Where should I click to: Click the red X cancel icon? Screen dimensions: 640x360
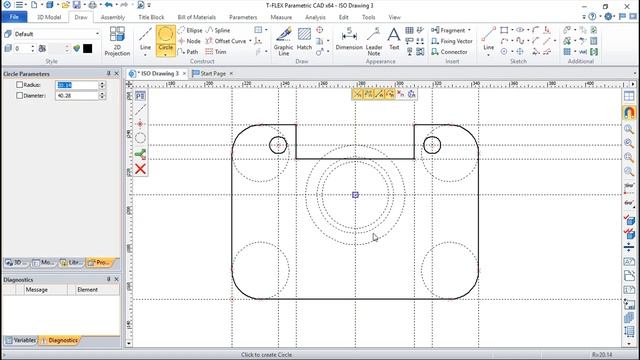[x=140, y=169]
